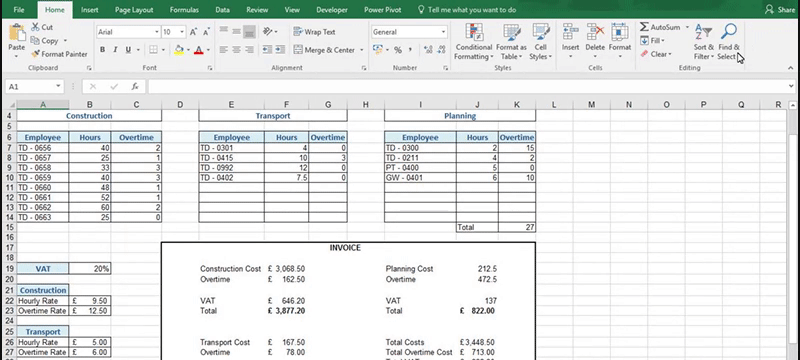800x360 pixels.
Task: Align text right
Action: click(x=249, y=50)
